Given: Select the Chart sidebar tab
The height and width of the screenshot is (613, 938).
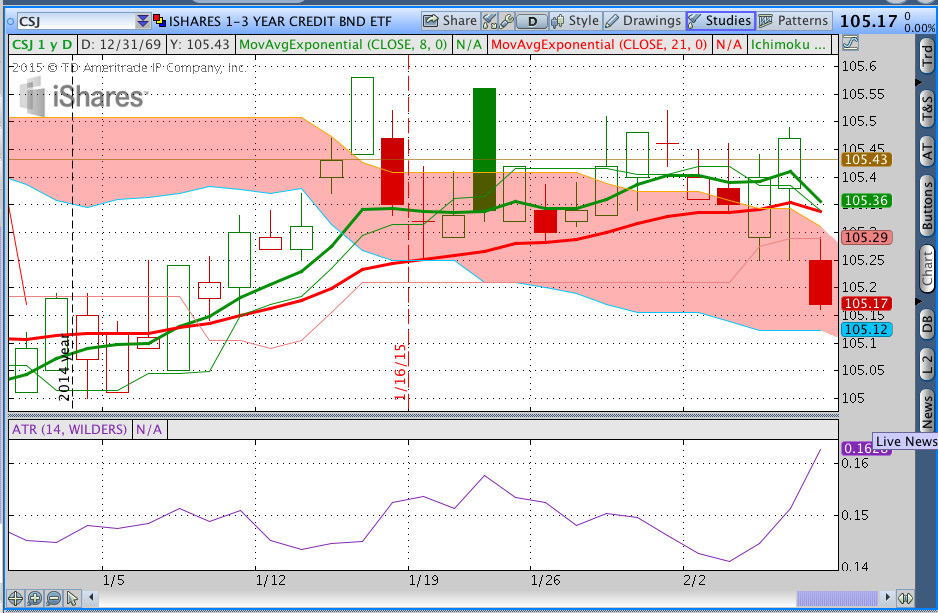Looking at the screenshot, I should [927, 268].
